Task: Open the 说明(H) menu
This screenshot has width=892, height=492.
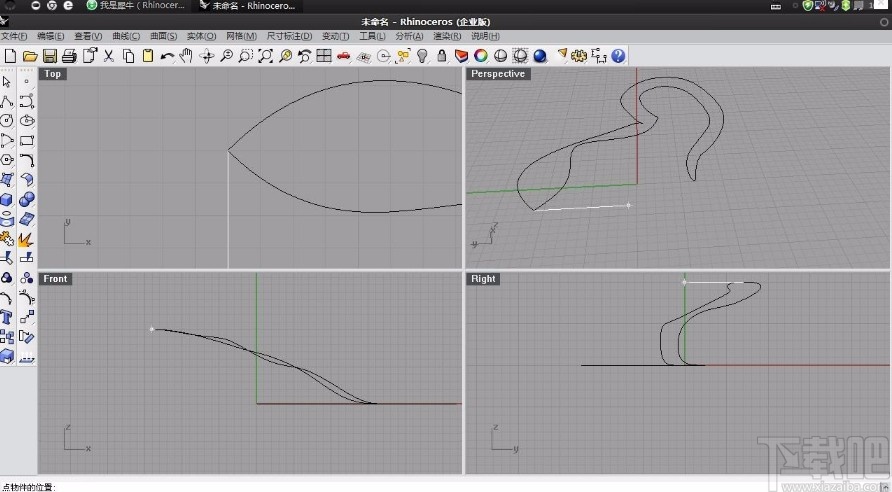Action: 485,36
